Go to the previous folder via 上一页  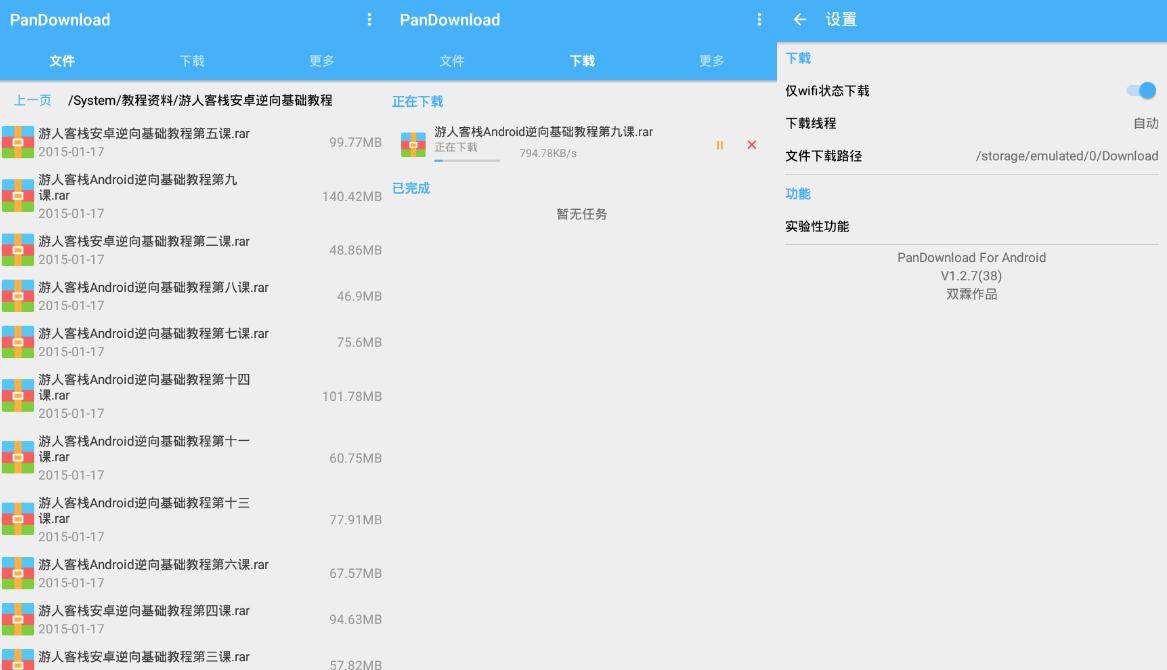(x=33, y=100)
